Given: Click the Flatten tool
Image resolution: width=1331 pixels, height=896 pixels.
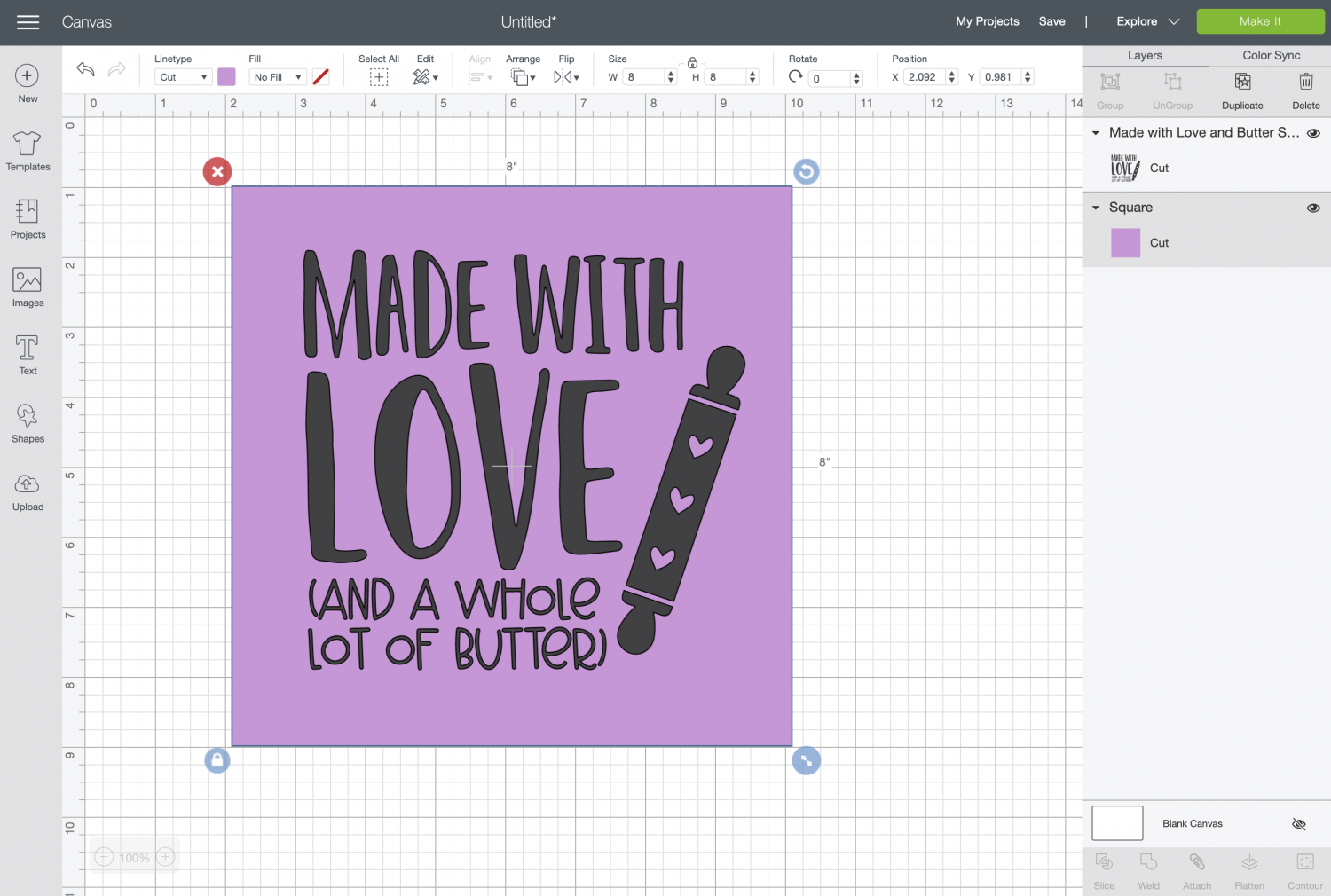Looking at the screenshot, I should coord(1249,862).
